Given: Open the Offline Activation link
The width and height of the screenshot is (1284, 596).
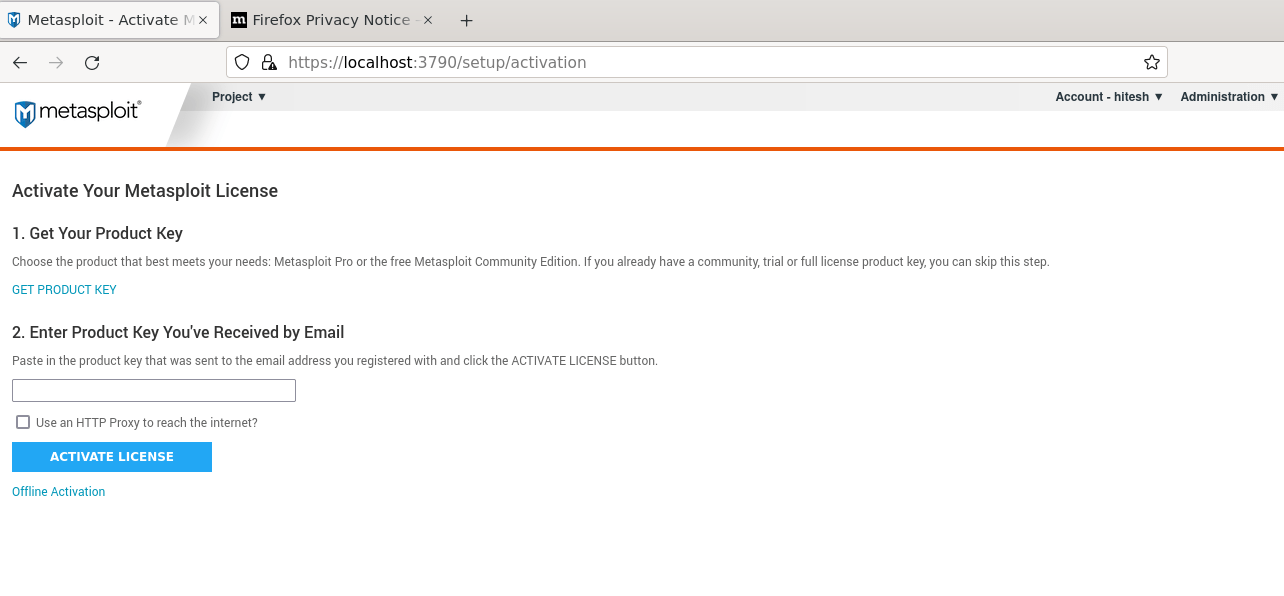Looking at the screenshot, I should 58,492.
